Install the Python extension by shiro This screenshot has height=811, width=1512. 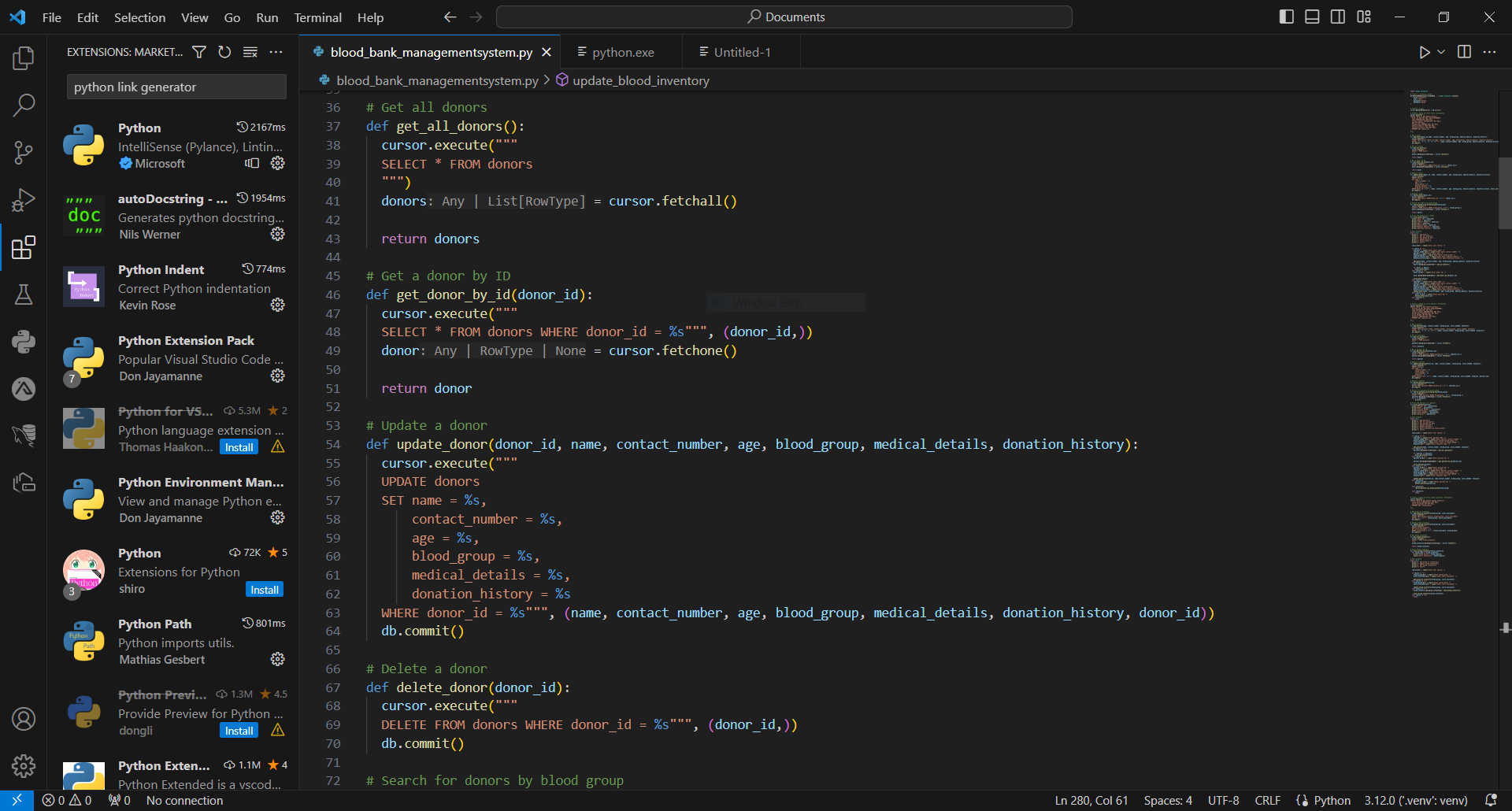(x=265, y=590)
